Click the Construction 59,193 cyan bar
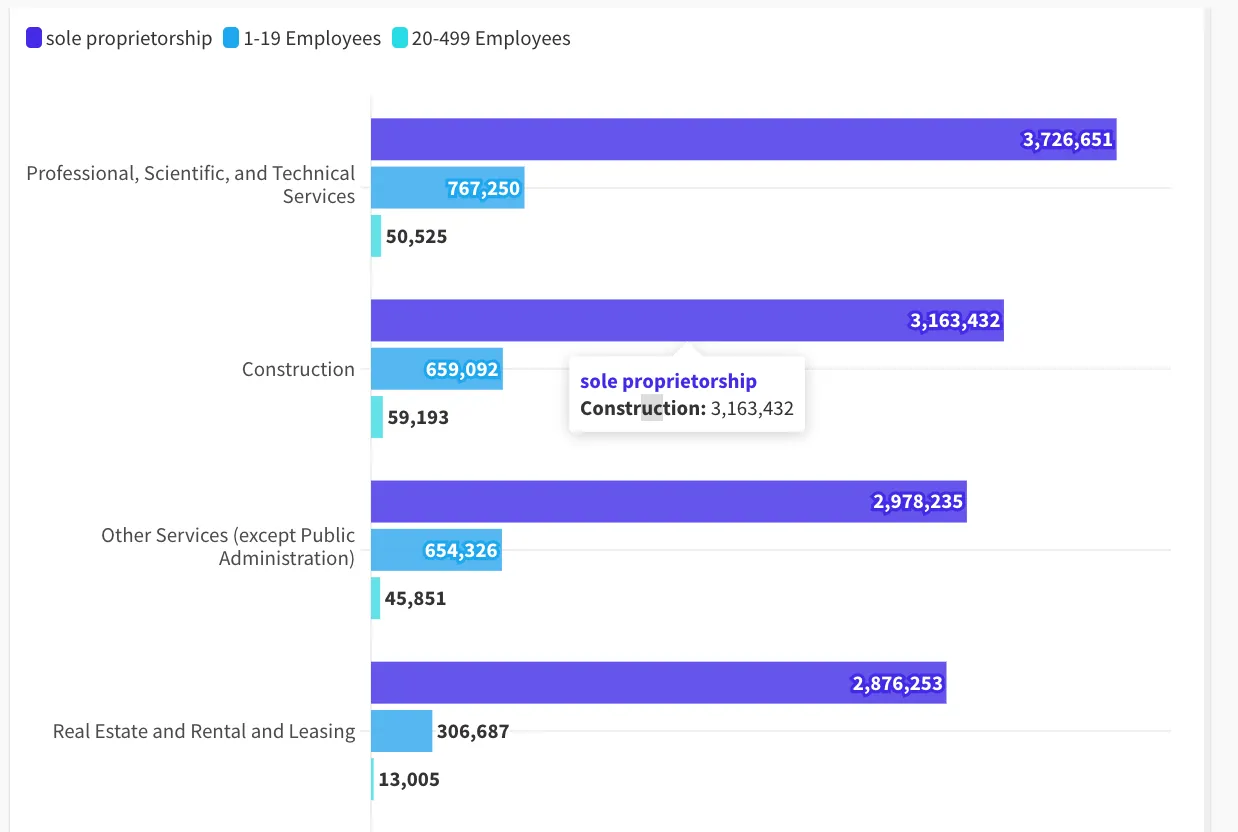 coord(377,417)
